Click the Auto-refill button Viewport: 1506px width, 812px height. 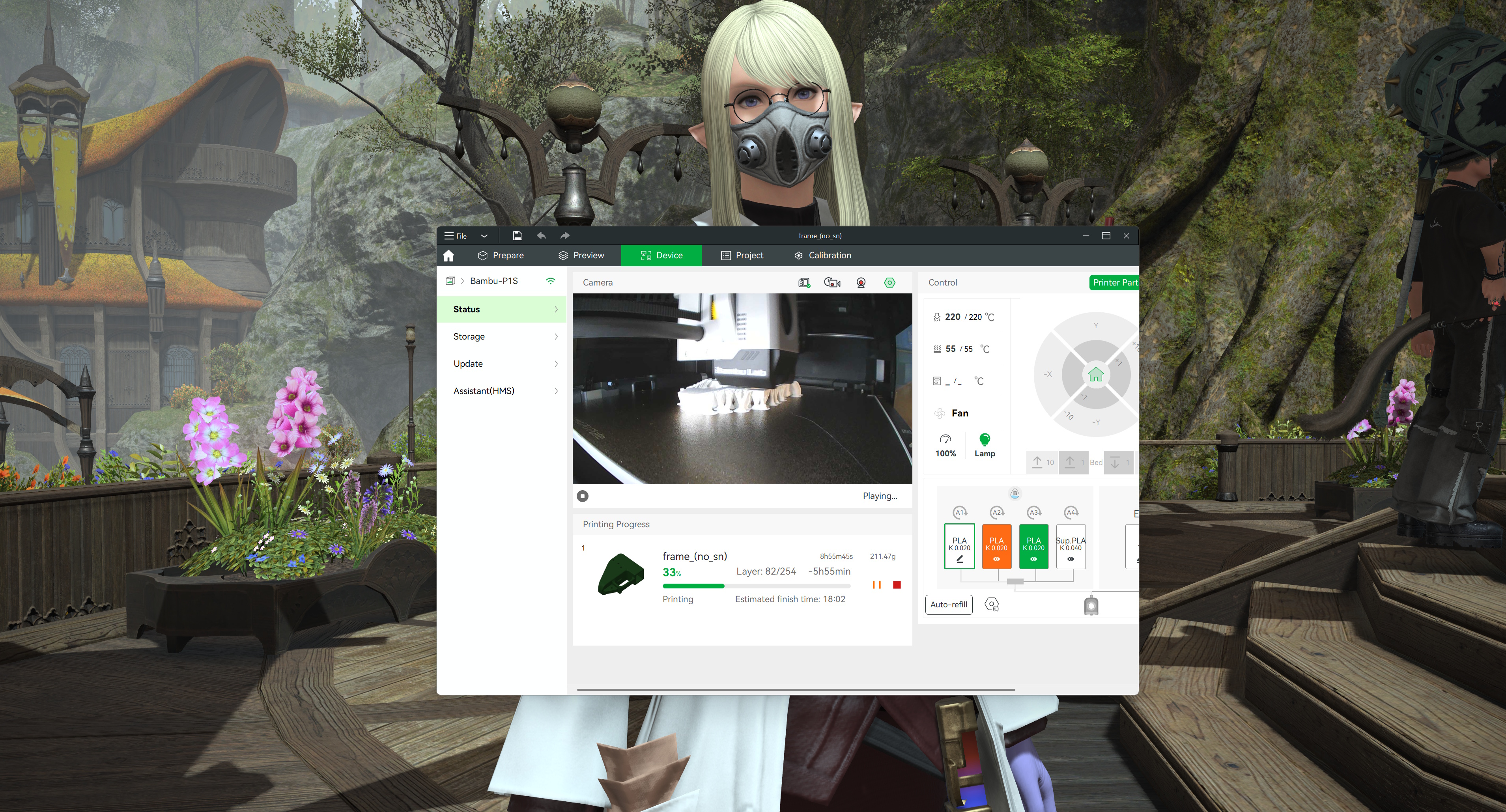(948, 605)
